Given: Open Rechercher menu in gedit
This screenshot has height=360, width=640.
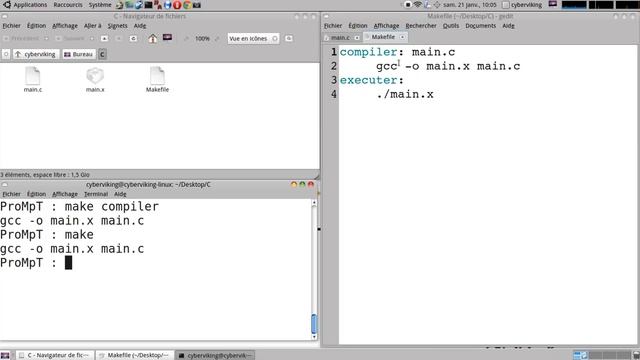Looking at the screenshot, I should [x=421, y=26].
